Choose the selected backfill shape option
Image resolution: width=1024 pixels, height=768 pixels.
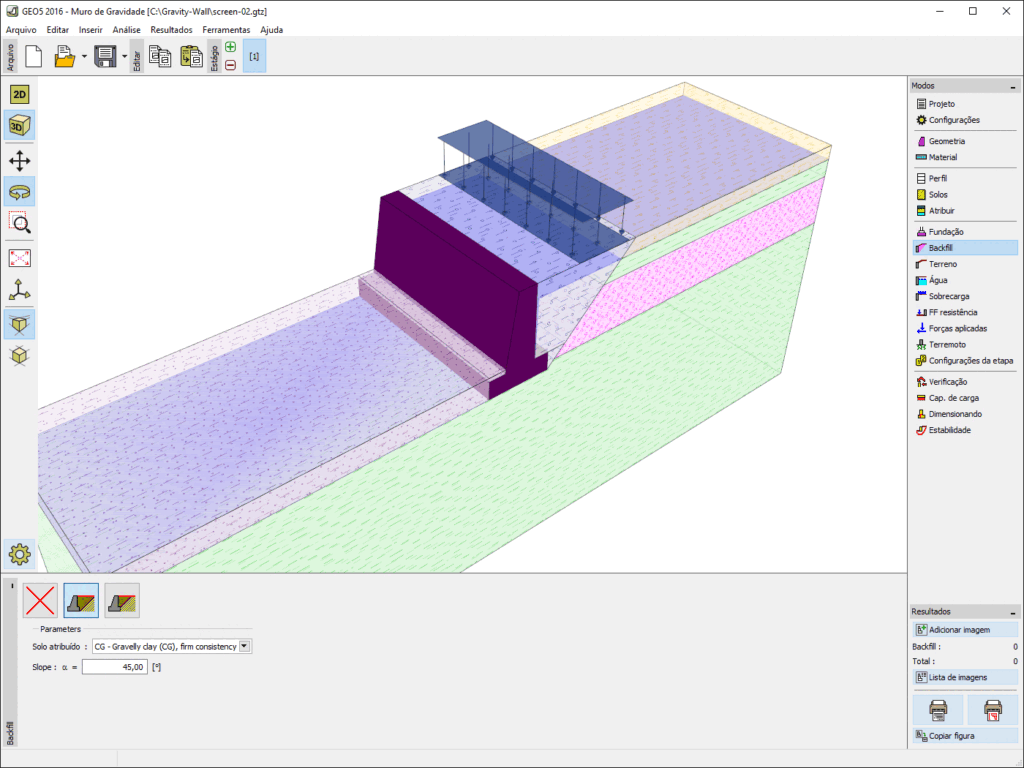tap(81, 600)
